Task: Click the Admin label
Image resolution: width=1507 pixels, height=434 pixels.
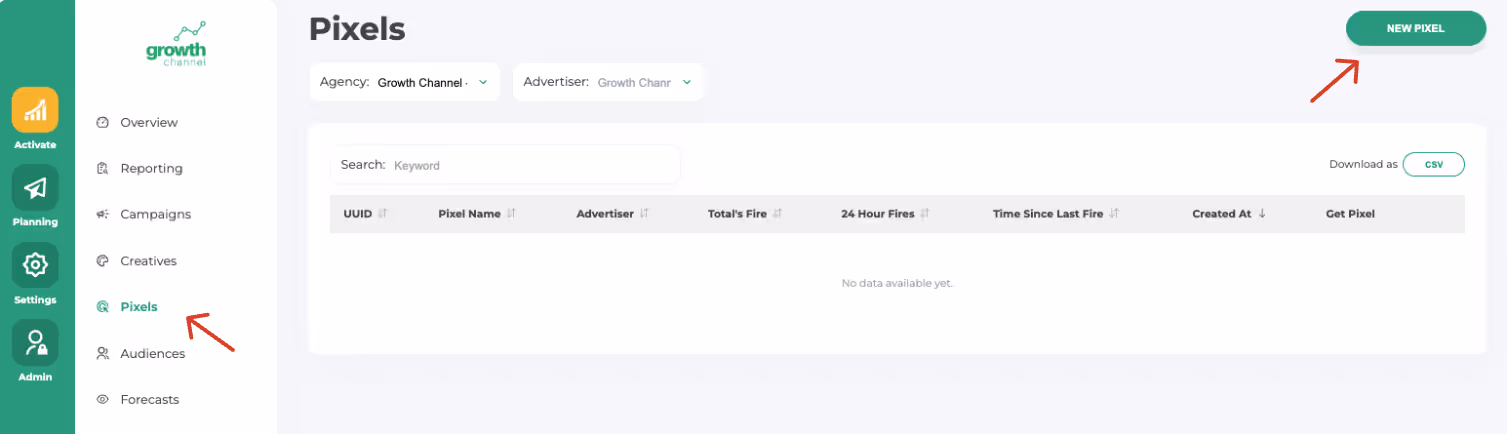Action: tap(35, 377)
